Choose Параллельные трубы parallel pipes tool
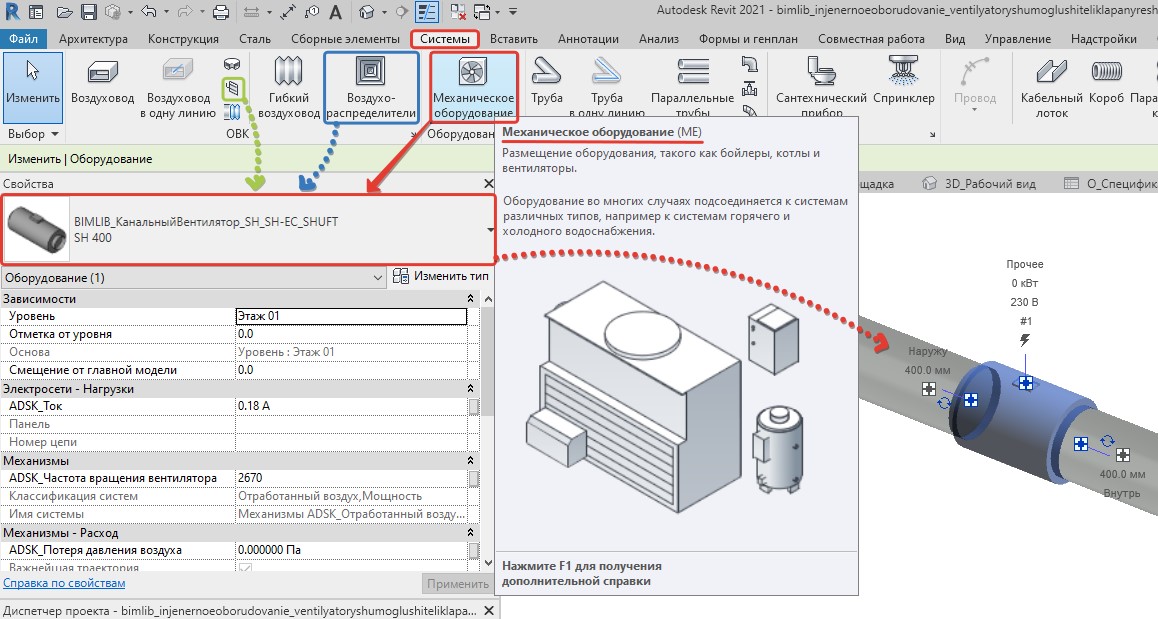This screenshot has width=1158, height=619. click(693, 87)
